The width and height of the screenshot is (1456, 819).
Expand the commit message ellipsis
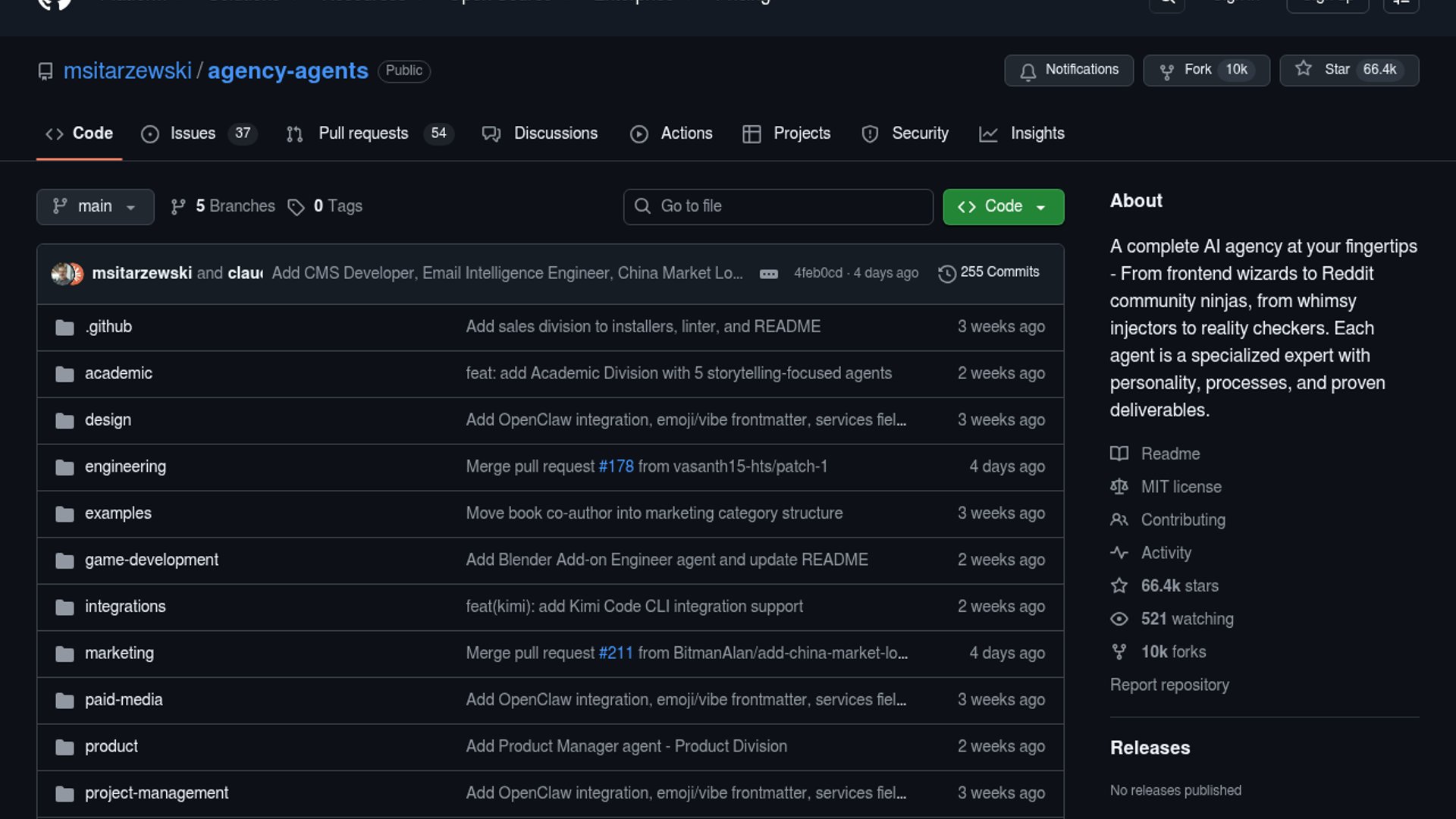coord(768,274)
